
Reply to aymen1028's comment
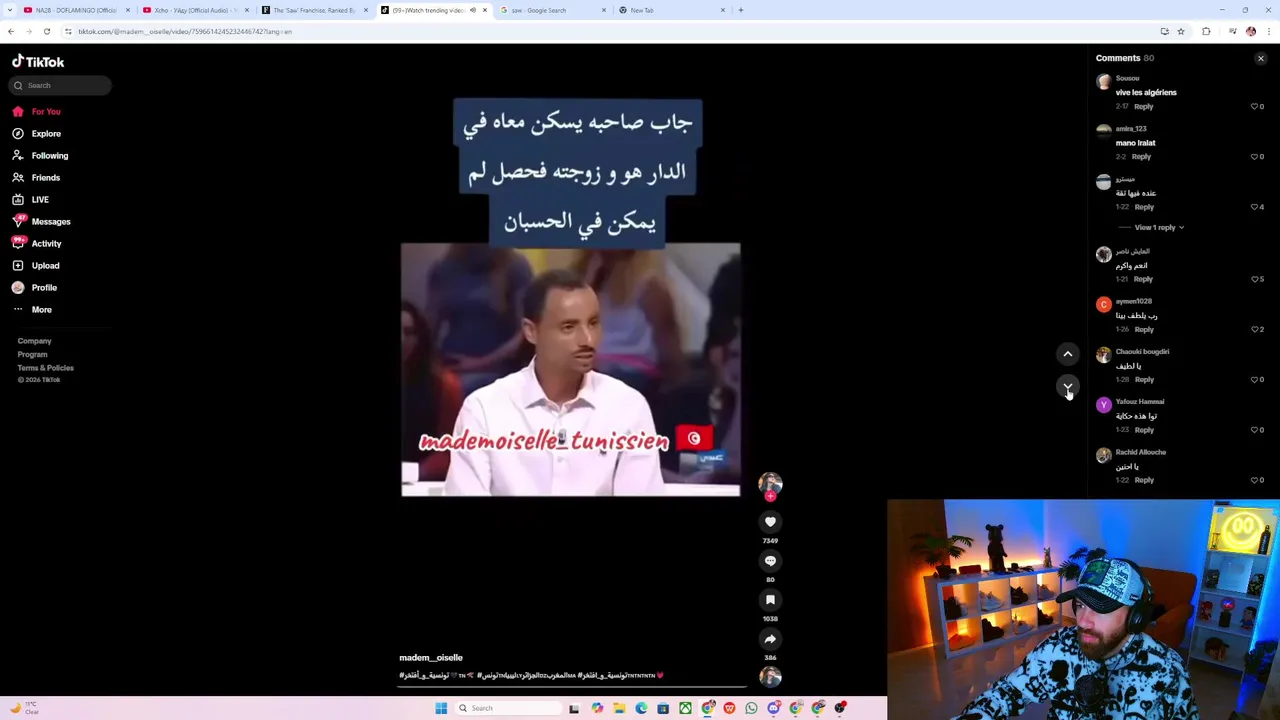[1143, 329]
